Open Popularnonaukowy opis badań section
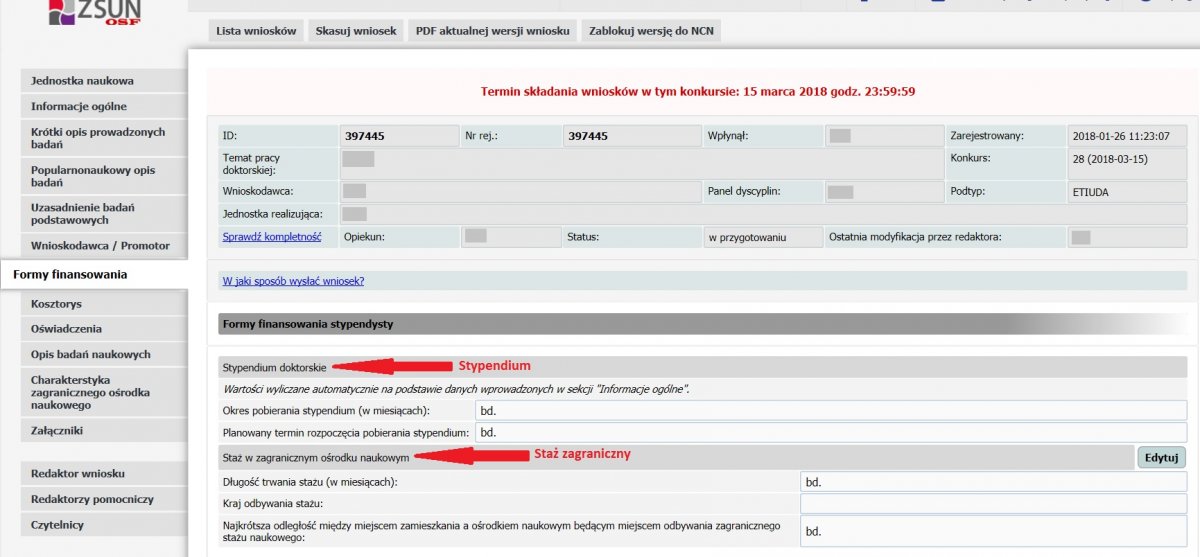Screen dimensions: 1200x557 pyautogui.click(x=93, y=176)
